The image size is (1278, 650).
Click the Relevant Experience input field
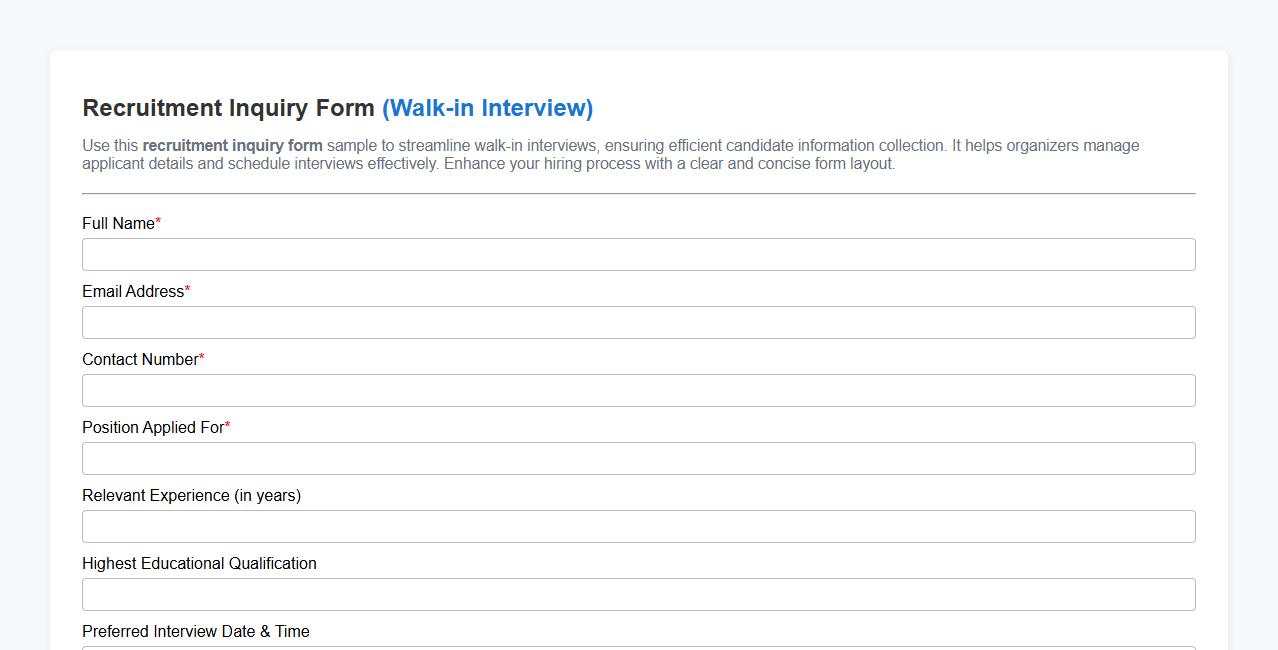click(x=639, y=526)
